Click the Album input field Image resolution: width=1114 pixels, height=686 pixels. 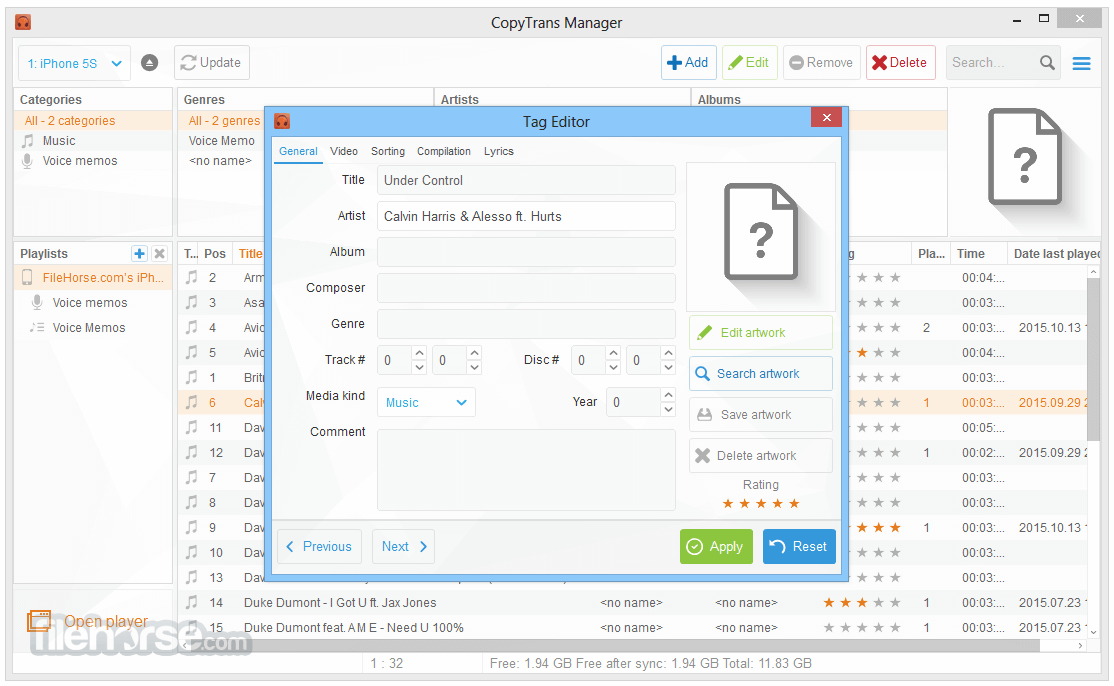point(526,252)
